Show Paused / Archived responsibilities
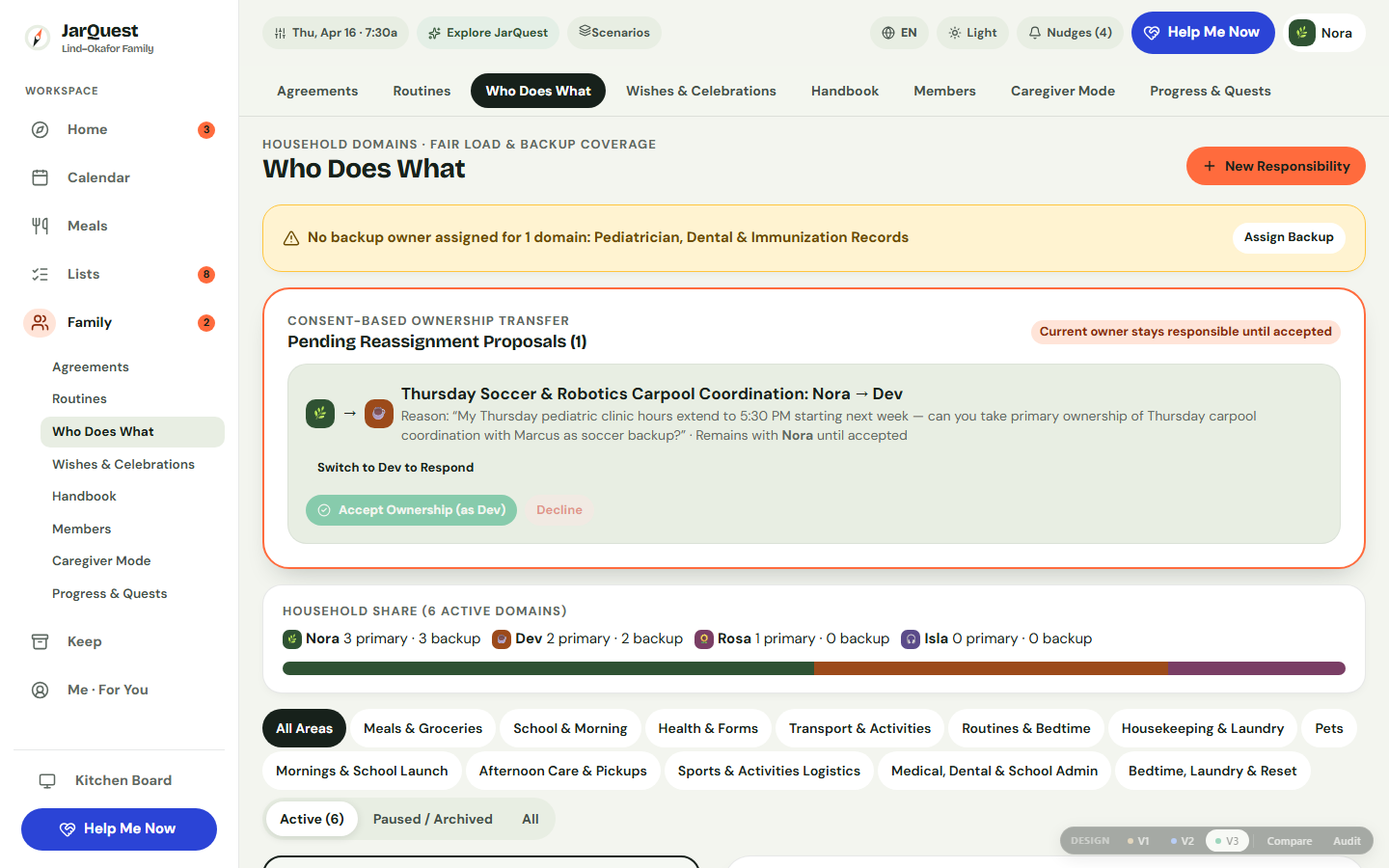Image resolution: width=1389 pixels, height=868 pixels. coord(432,819)
